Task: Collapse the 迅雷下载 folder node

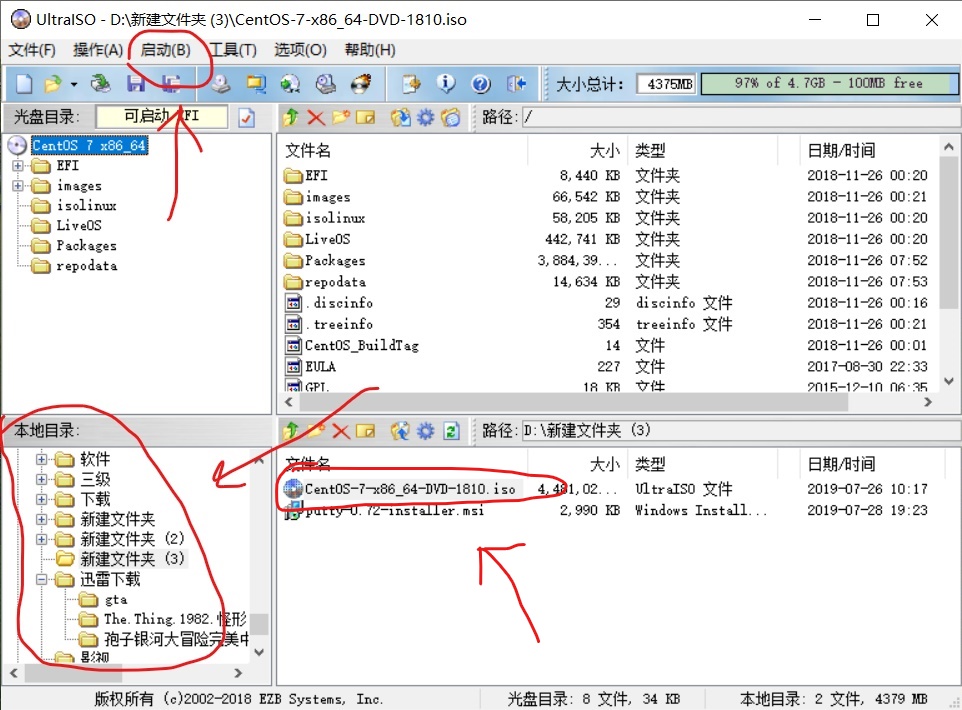Action: pos(41,579)
